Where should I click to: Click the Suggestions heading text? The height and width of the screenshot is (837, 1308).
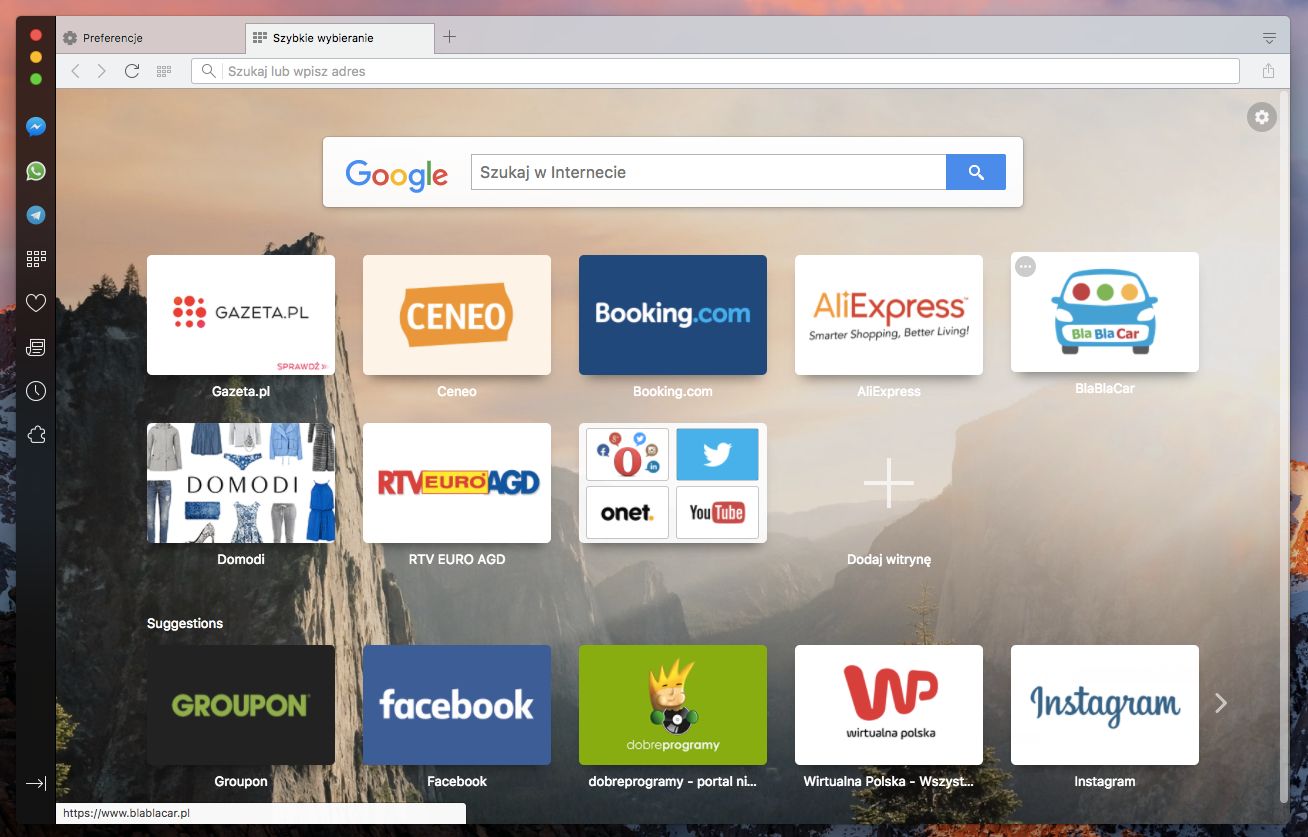click(185, 623)
